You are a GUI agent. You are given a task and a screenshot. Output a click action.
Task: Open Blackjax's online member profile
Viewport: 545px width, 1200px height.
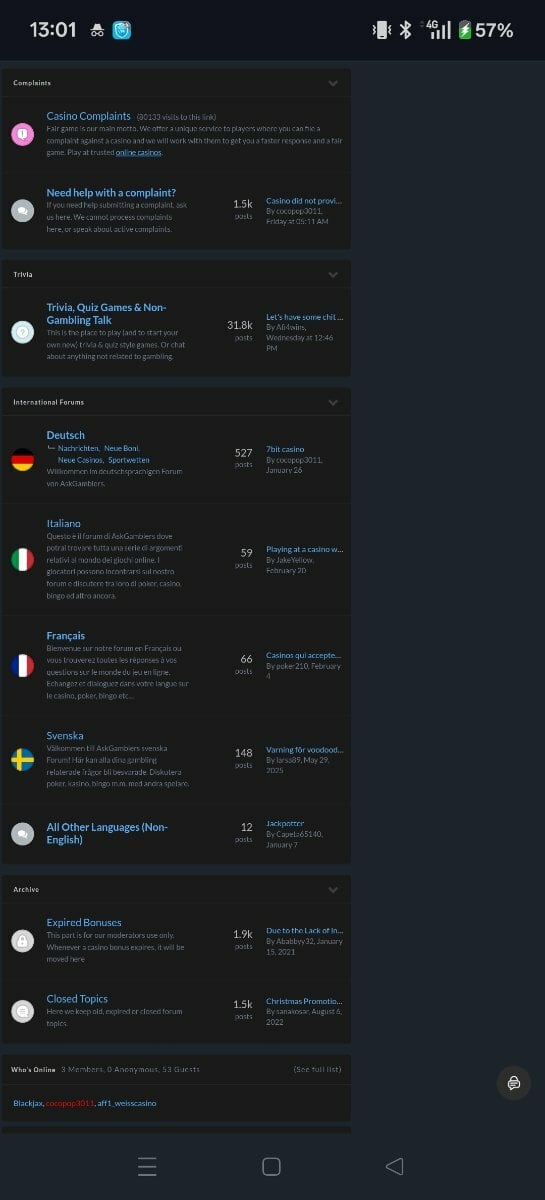(x=28, y=1103)
